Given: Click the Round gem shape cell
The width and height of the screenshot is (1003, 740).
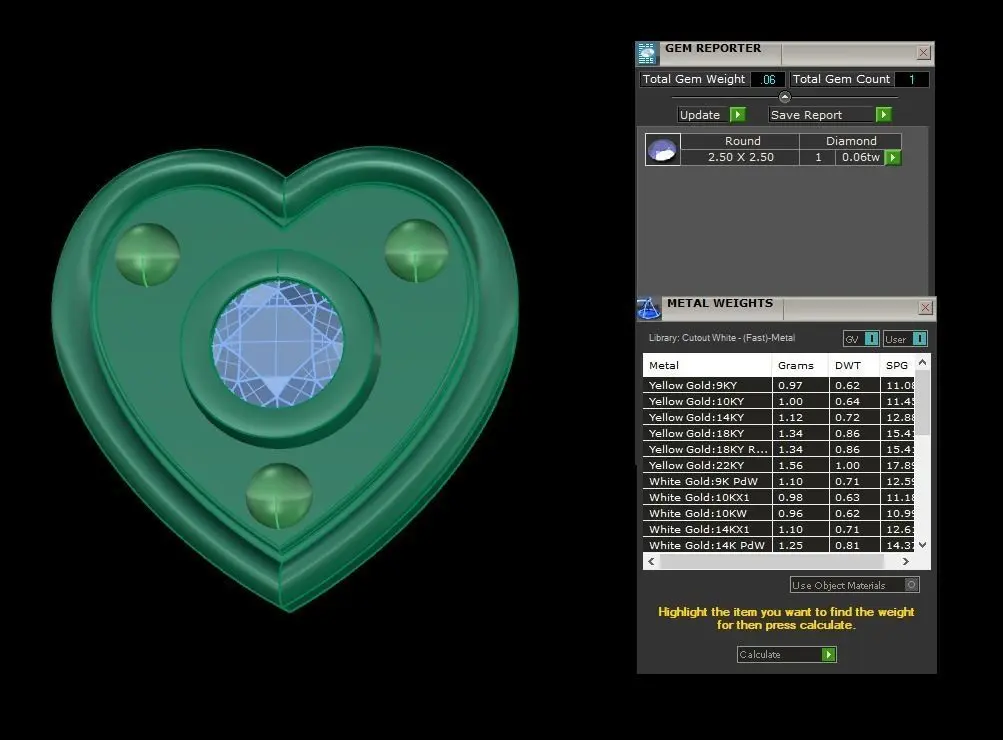Looking at the screenshot, I should tap(740, 141).
